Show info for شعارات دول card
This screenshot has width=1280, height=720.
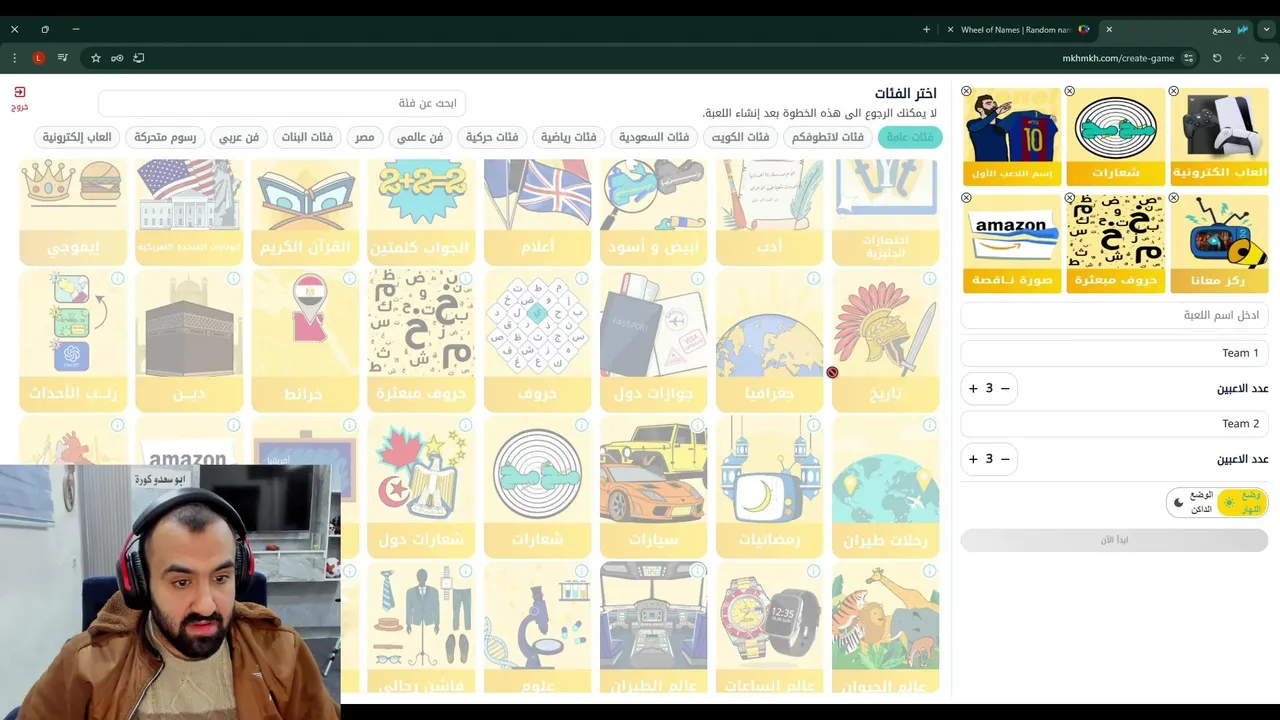click(466, 425)
